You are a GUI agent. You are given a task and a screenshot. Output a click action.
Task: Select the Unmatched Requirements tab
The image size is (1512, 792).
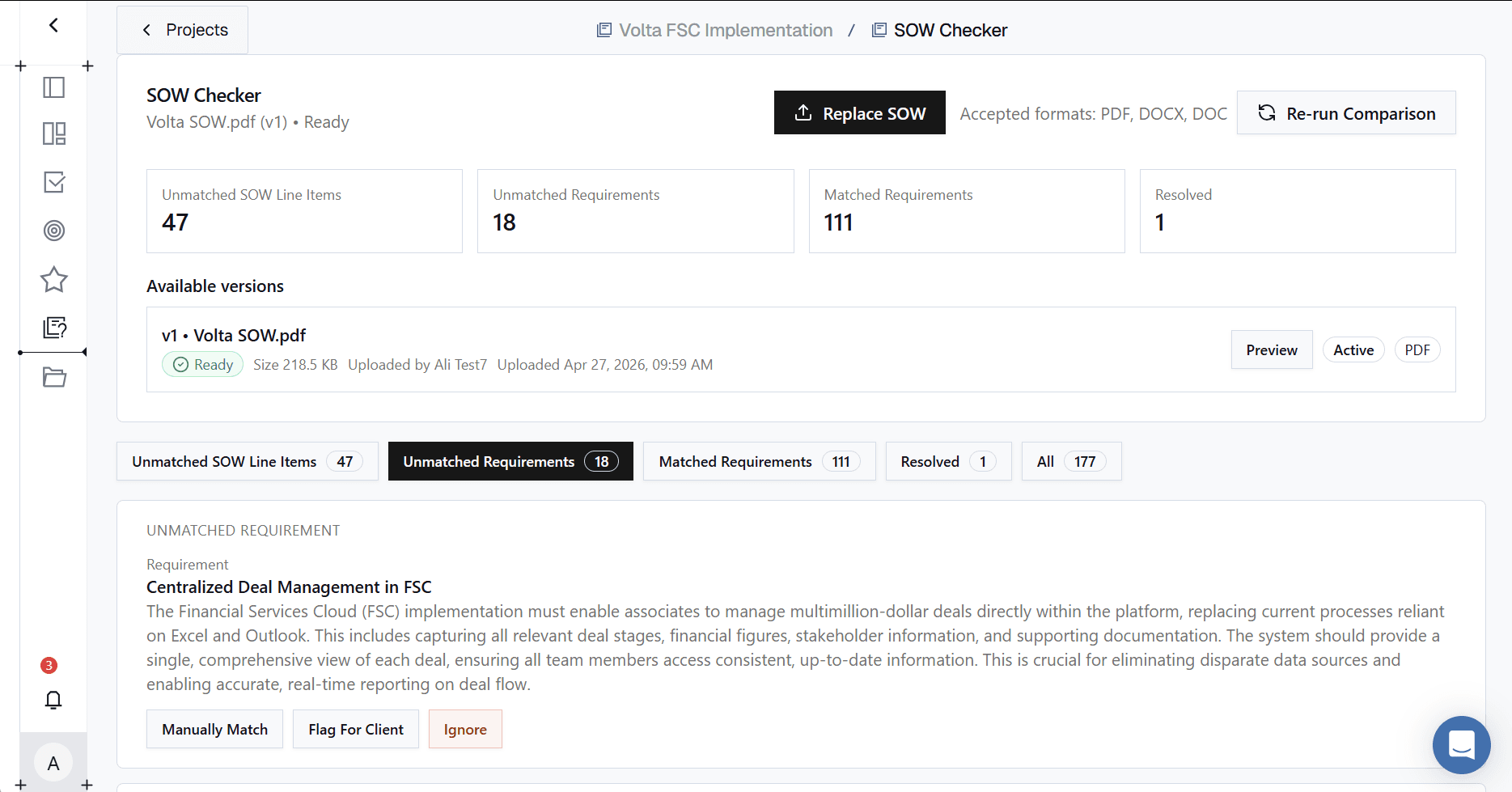510,461
